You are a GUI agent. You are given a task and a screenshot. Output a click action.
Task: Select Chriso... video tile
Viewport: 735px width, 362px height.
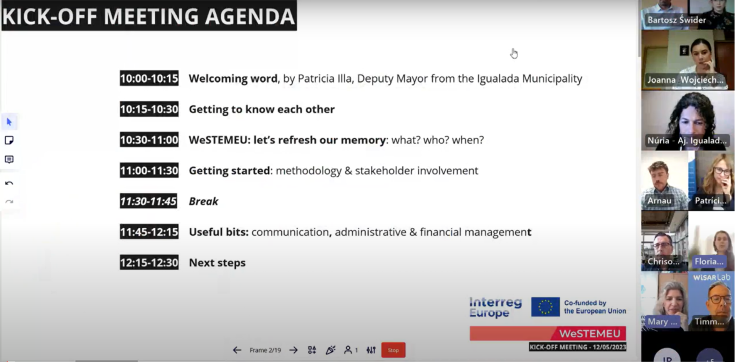pos(664,241)
